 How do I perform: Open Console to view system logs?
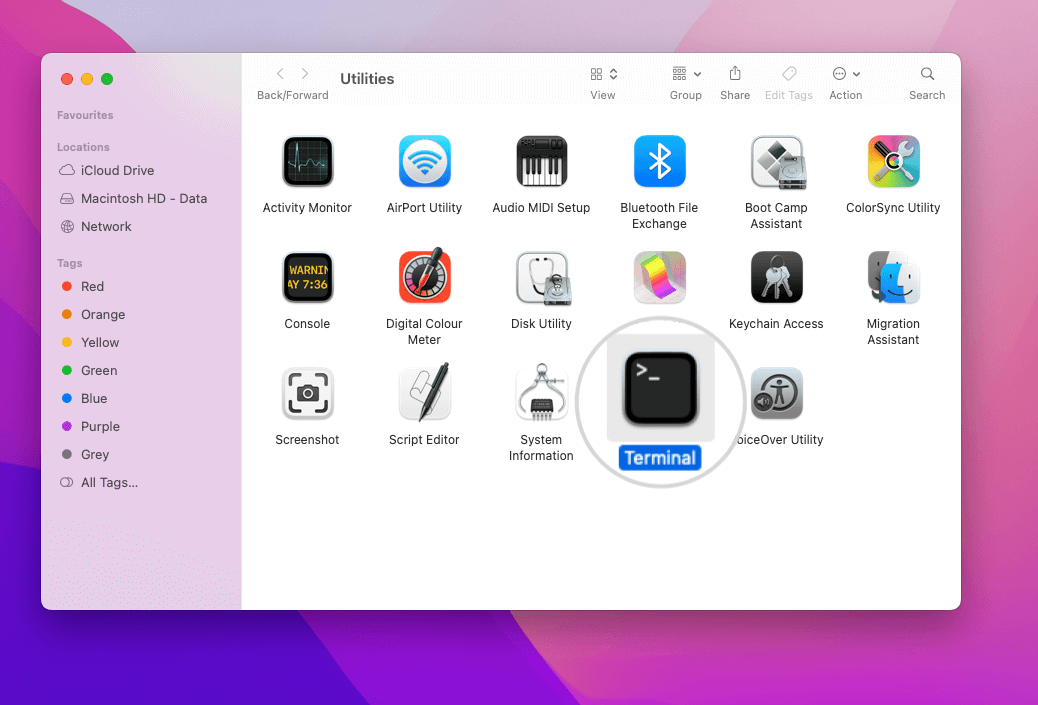pyautogui.click(x=307, y=277)
